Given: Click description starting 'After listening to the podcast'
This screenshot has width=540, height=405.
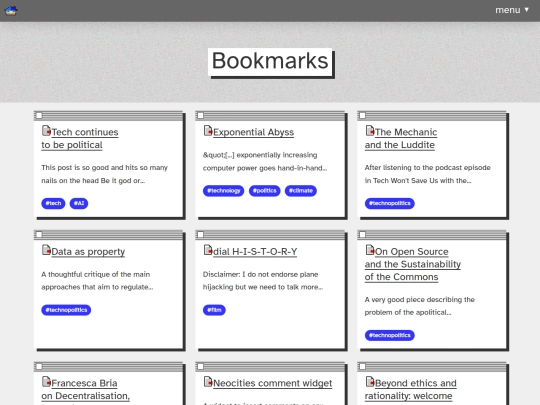Looking at the screenshot, I should tap(427, 174).
